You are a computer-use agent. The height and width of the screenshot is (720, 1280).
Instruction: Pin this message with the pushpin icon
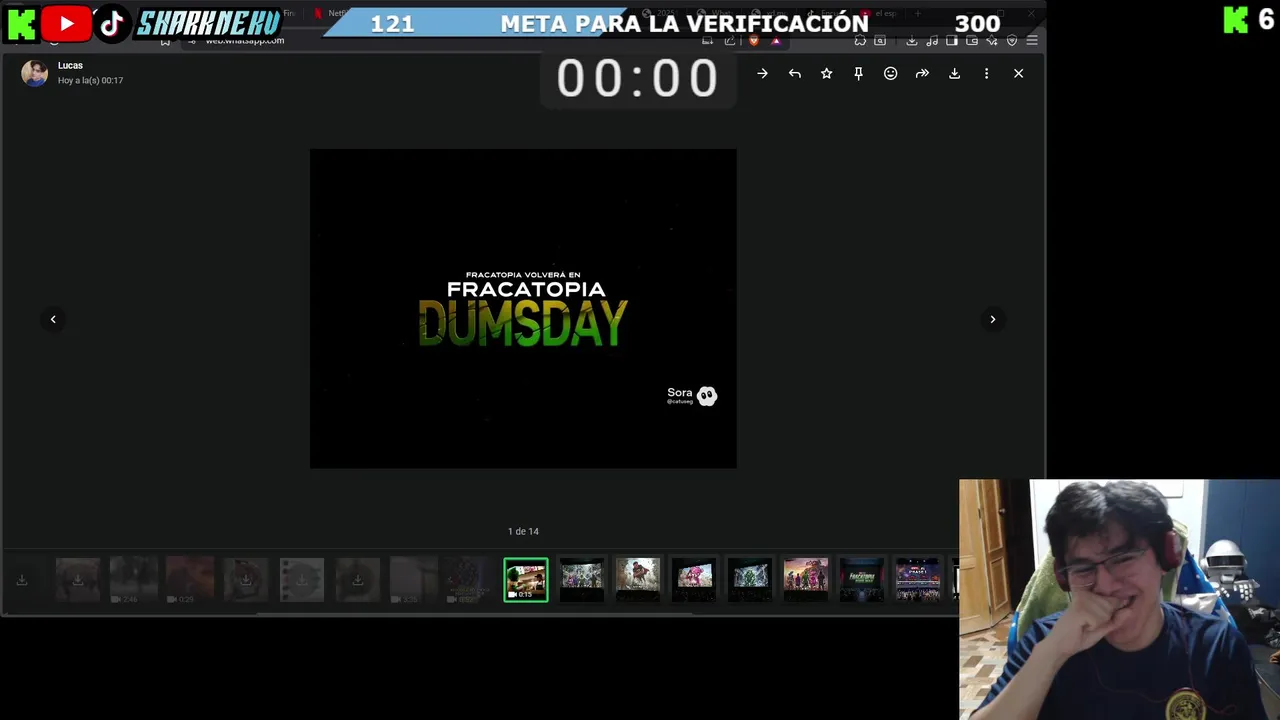(x=858, y=73)
